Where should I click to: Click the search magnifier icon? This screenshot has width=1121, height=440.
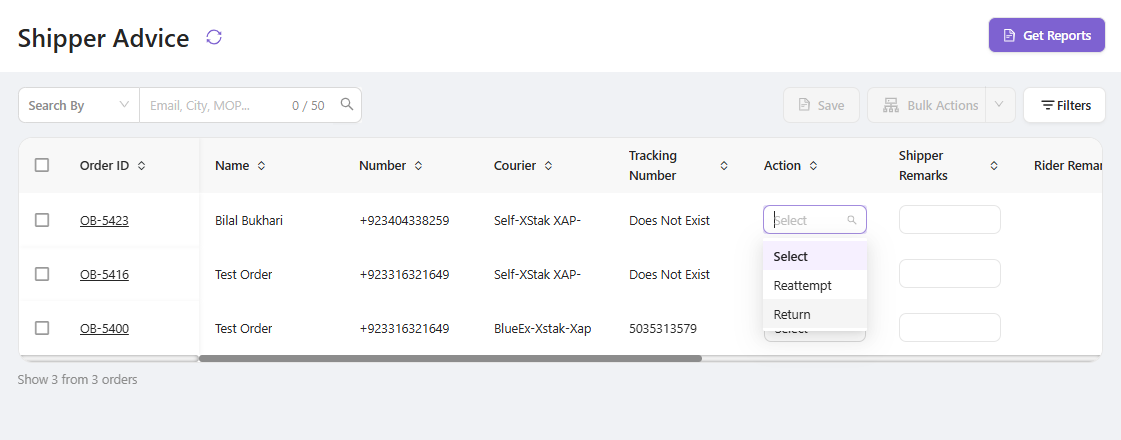click(x=347, y=104)
